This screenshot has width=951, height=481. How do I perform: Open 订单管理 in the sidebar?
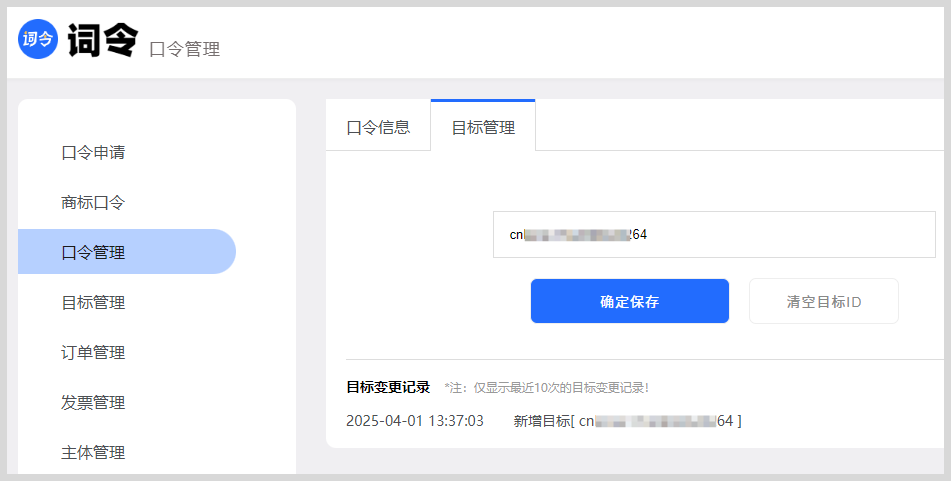tap(93, 352)
